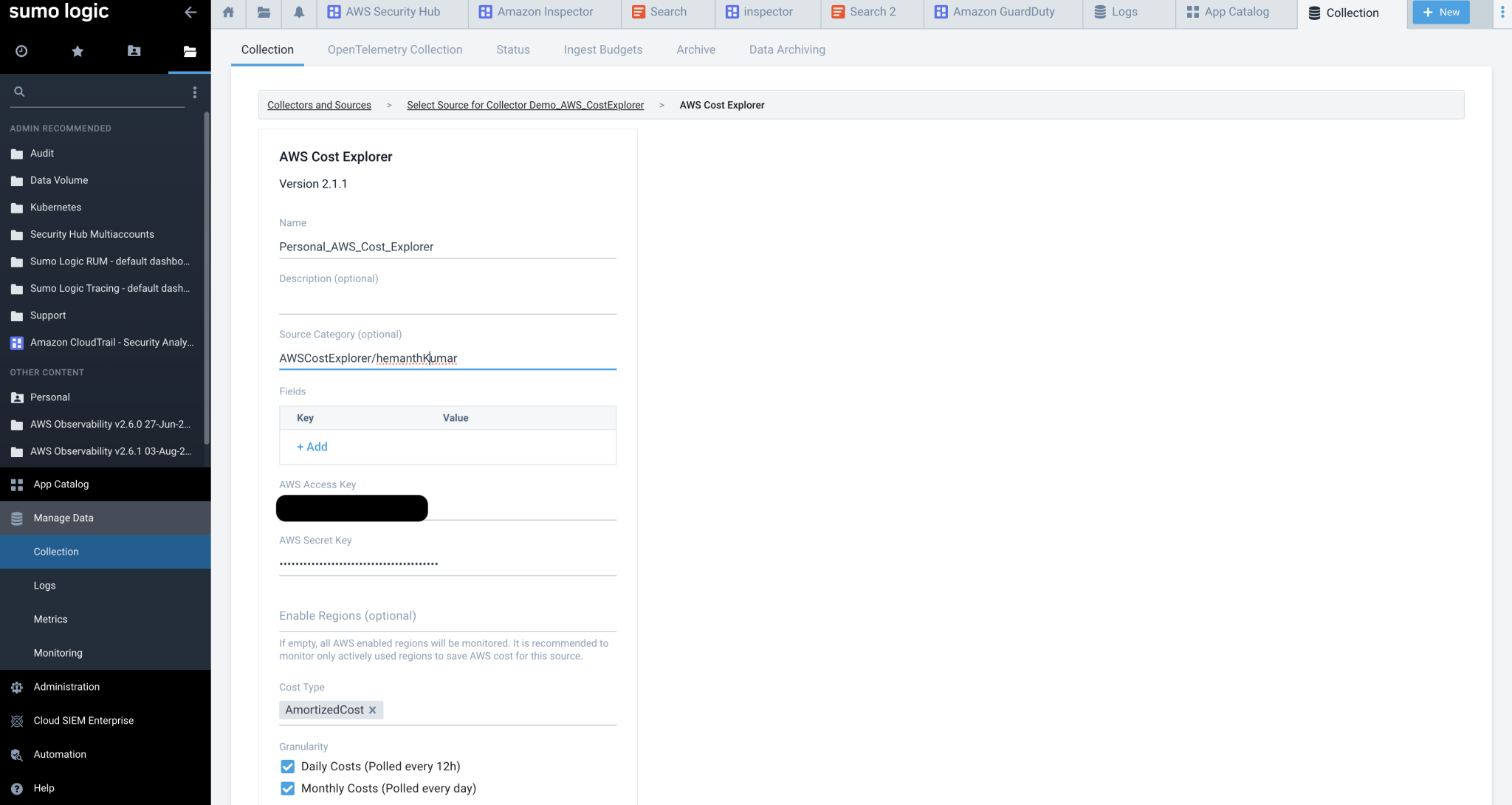This screenshot has width=1512, height=805.
Task: Select the Library folder icon tab
Action: [190, 51]
